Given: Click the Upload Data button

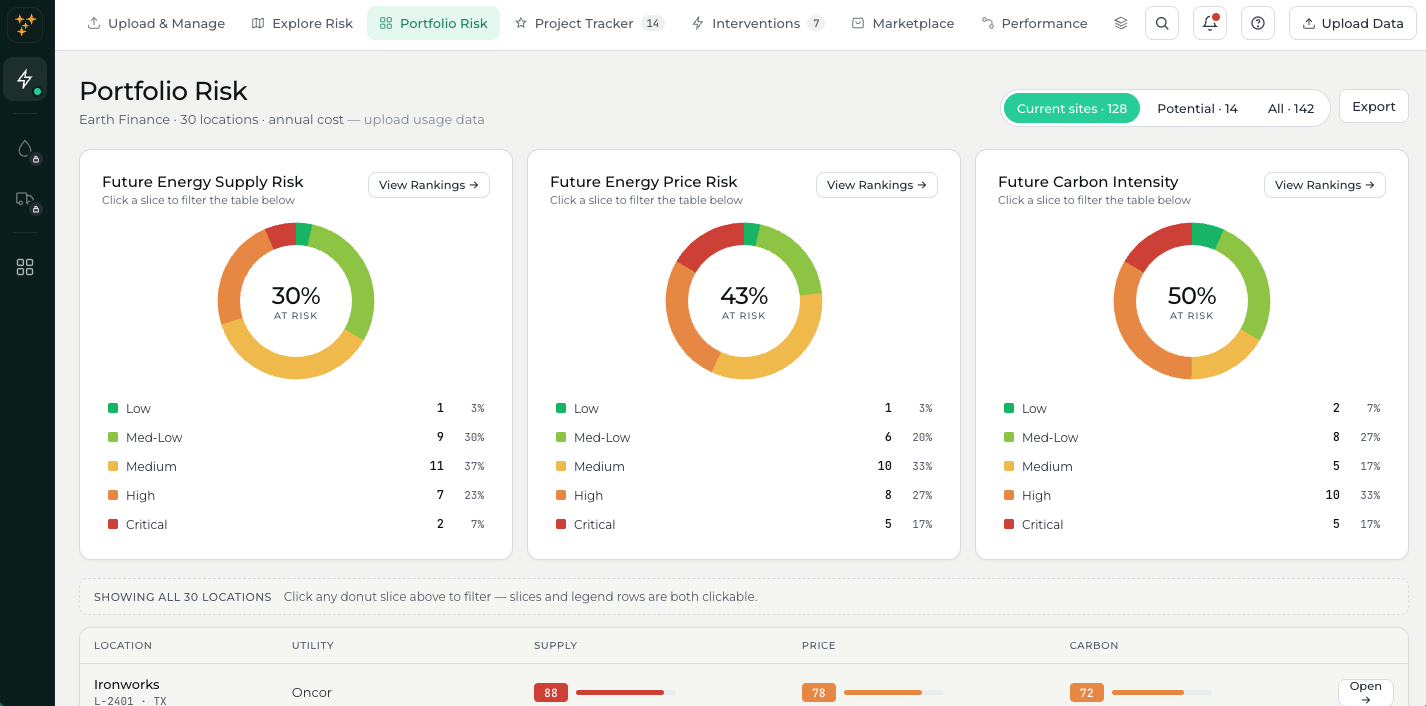Looking at the screenshot, I should [1352, 23].
